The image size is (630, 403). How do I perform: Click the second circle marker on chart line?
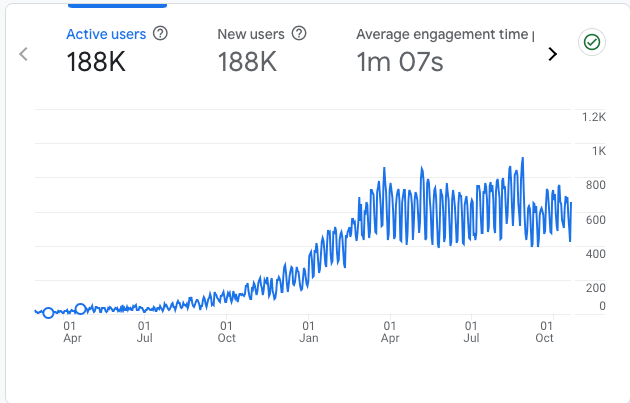coord(81,309)
